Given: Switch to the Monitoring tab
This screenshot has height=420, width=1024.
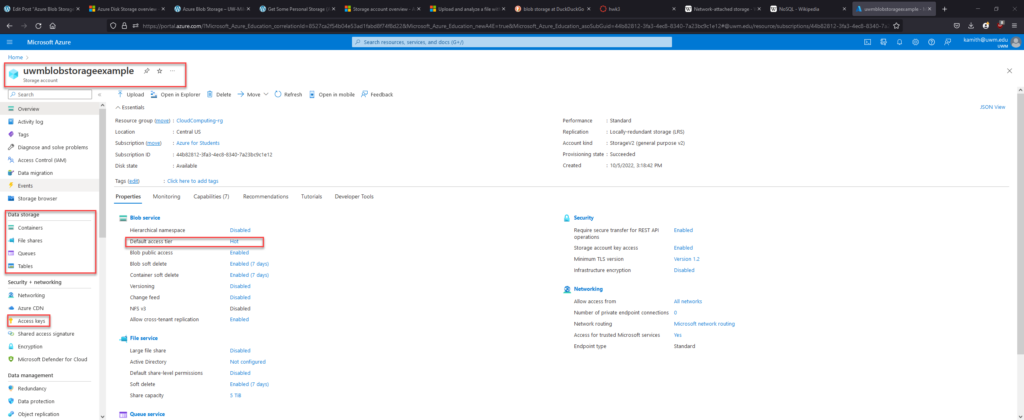Looking at the screenshot, I should tap(167, 196).
